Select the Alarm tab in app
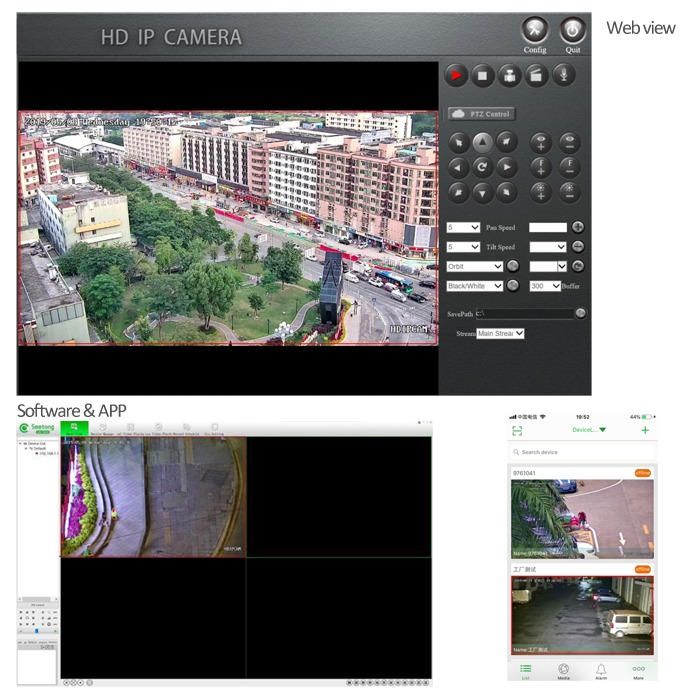Image resolution: width=700 pixels, height=700 pixels. tap(601, 671)
